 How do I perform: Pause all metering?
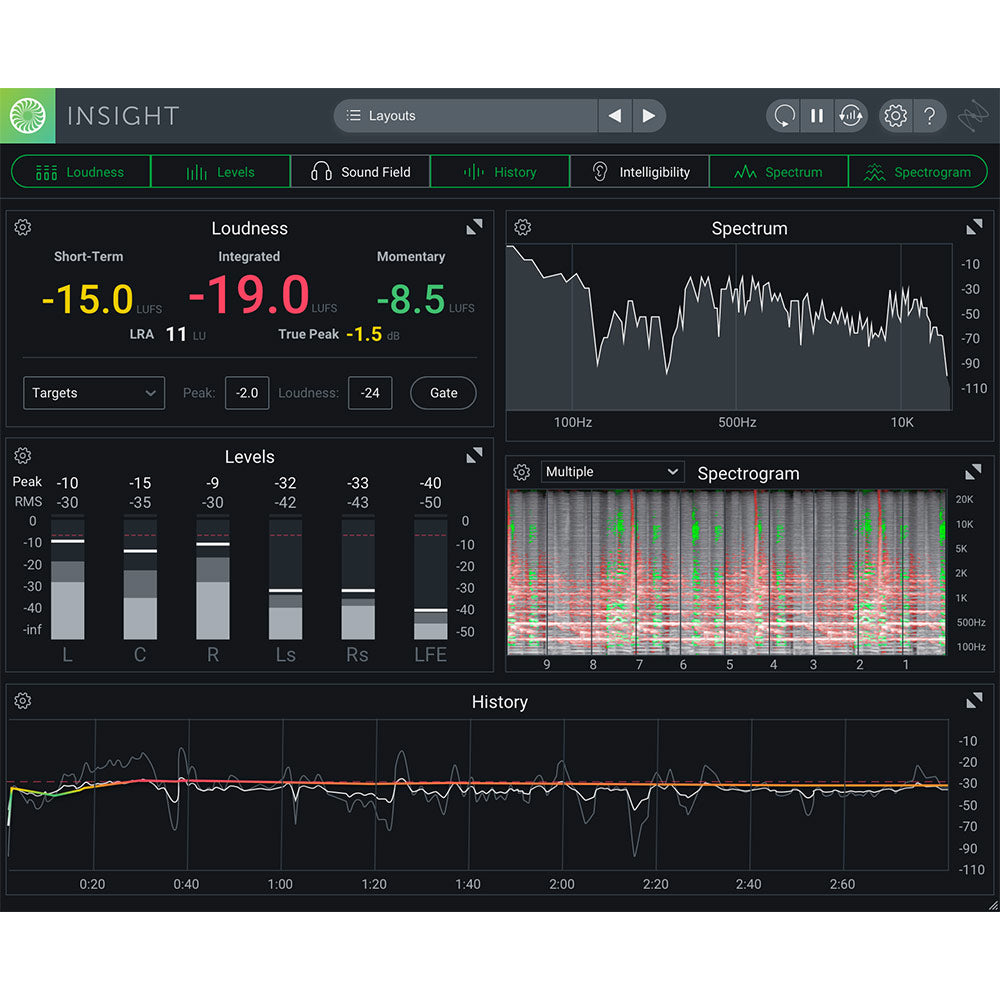816,116
